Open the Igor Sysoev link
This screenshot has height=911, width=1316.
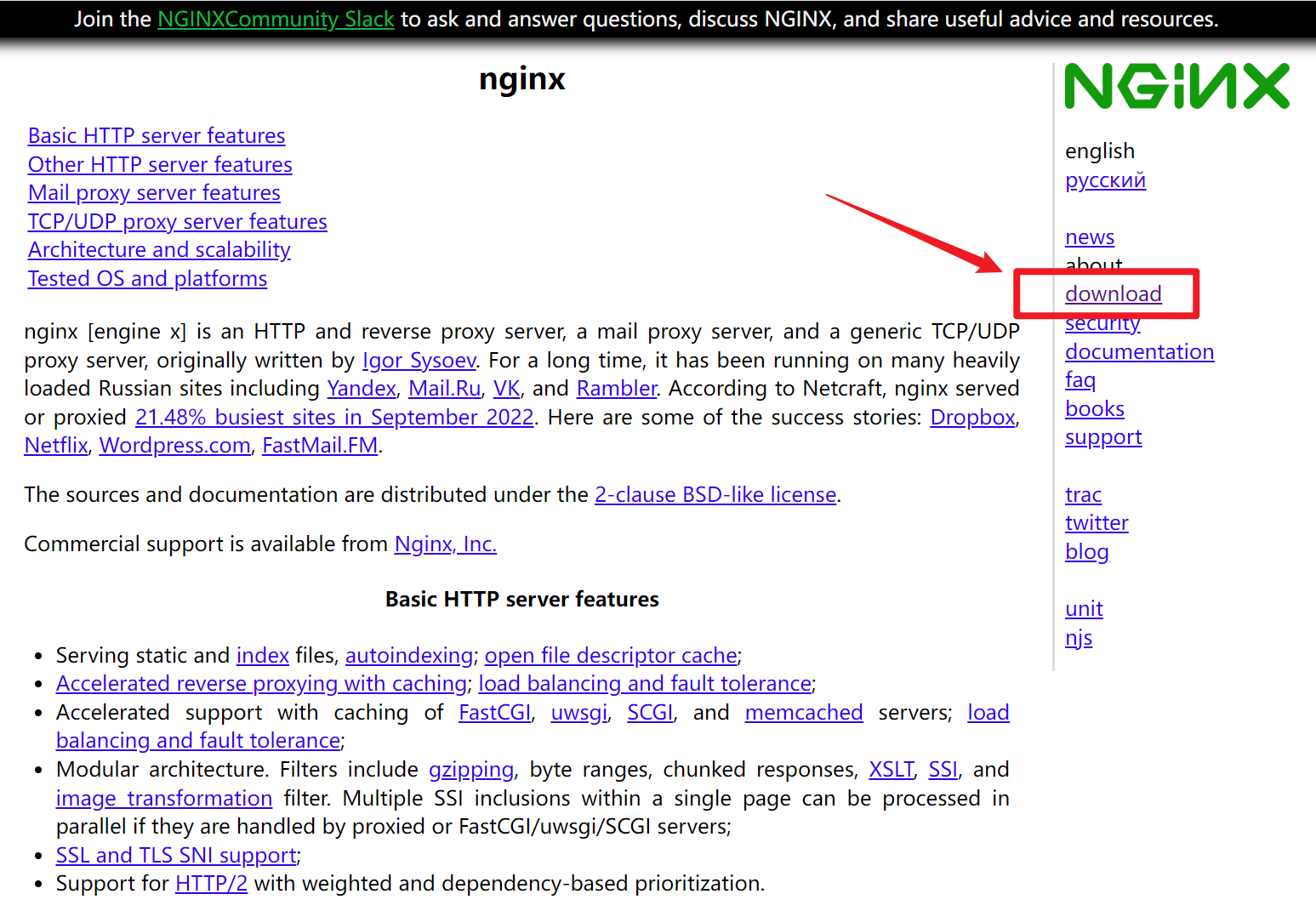tap(419, 360)
